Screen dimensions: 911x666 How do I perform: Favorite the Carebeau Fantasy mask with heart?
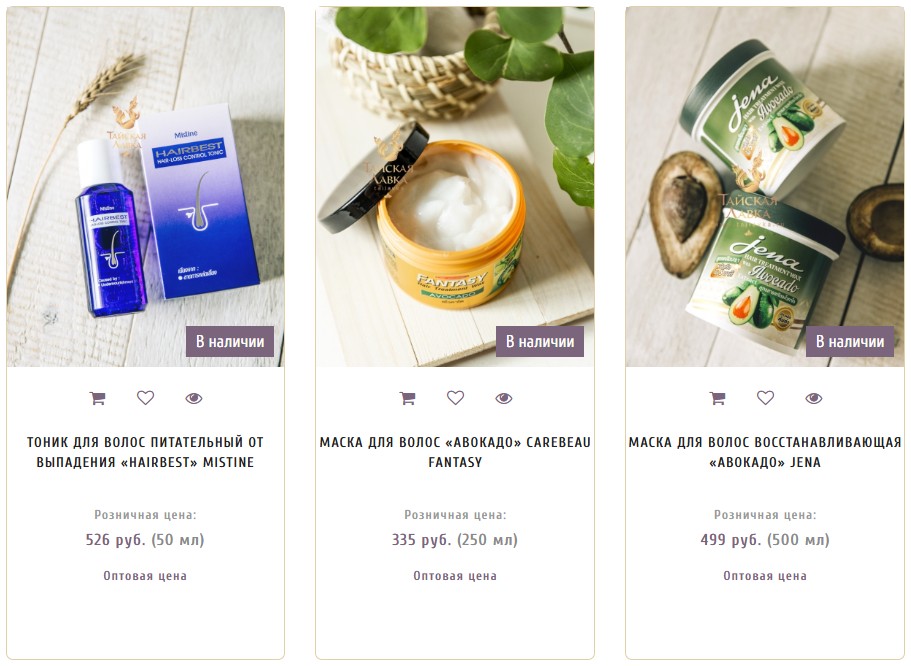[456, 398]
